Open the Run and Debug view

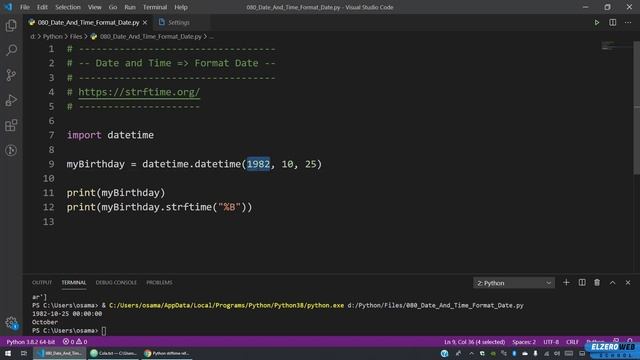click(11, 100)
